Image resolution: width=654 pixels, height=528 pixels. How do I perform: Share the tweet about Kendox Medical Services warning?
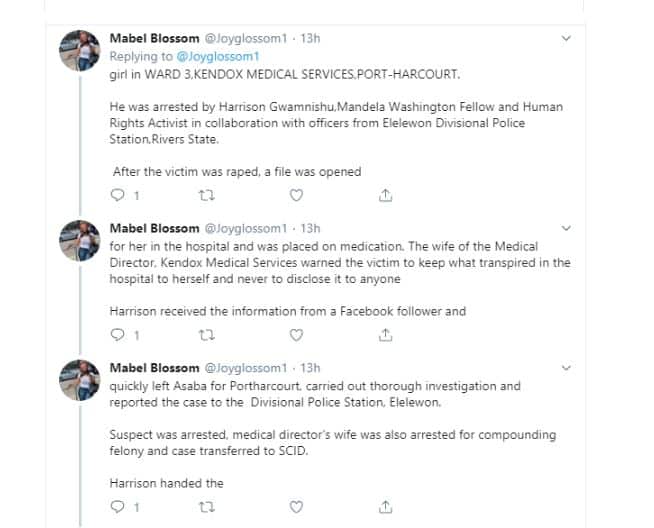click(x=386, y=335)
